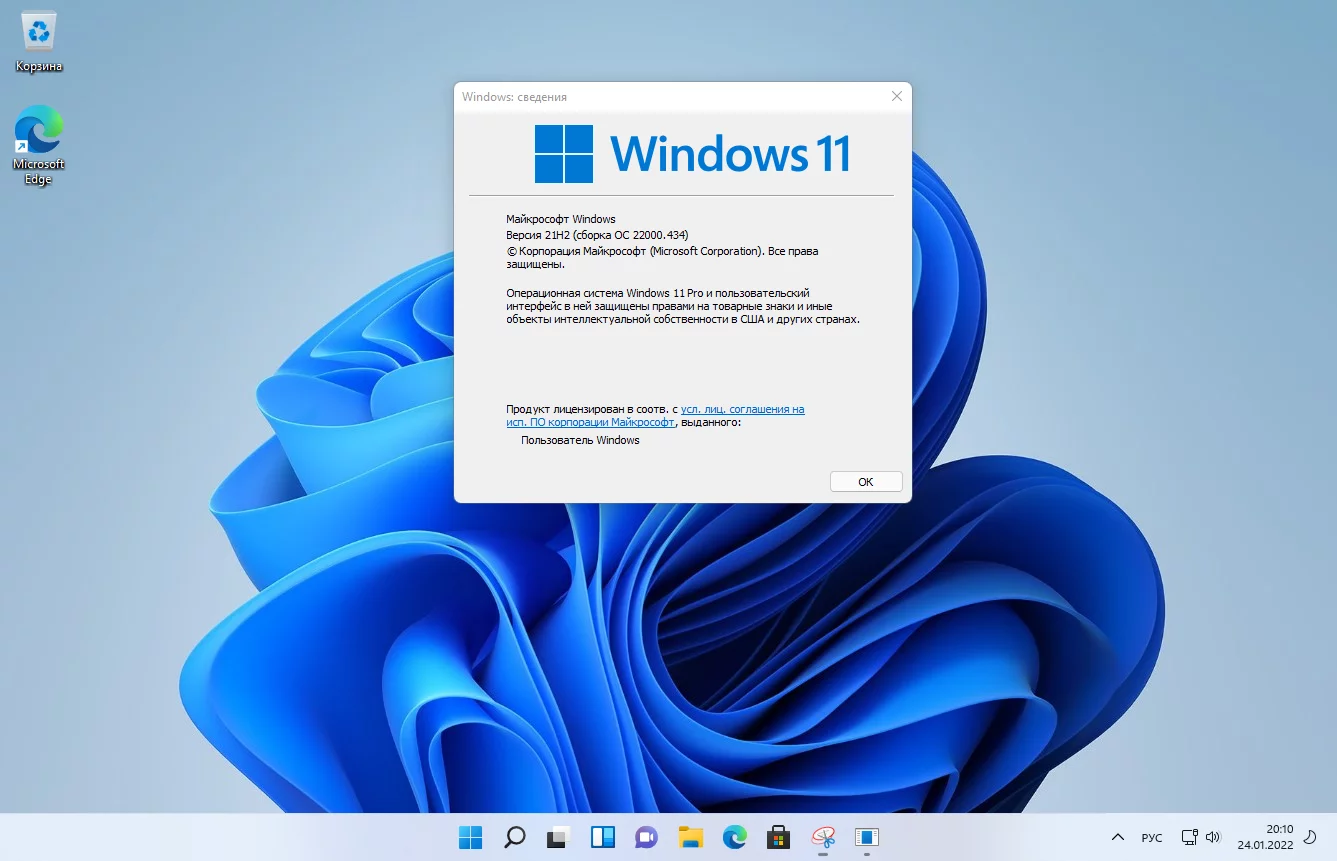The height and width of the screenshot is (861, 1337).
Task: Launch Microsoft Edge from the taskbar
Action: (x=734, y=837)
